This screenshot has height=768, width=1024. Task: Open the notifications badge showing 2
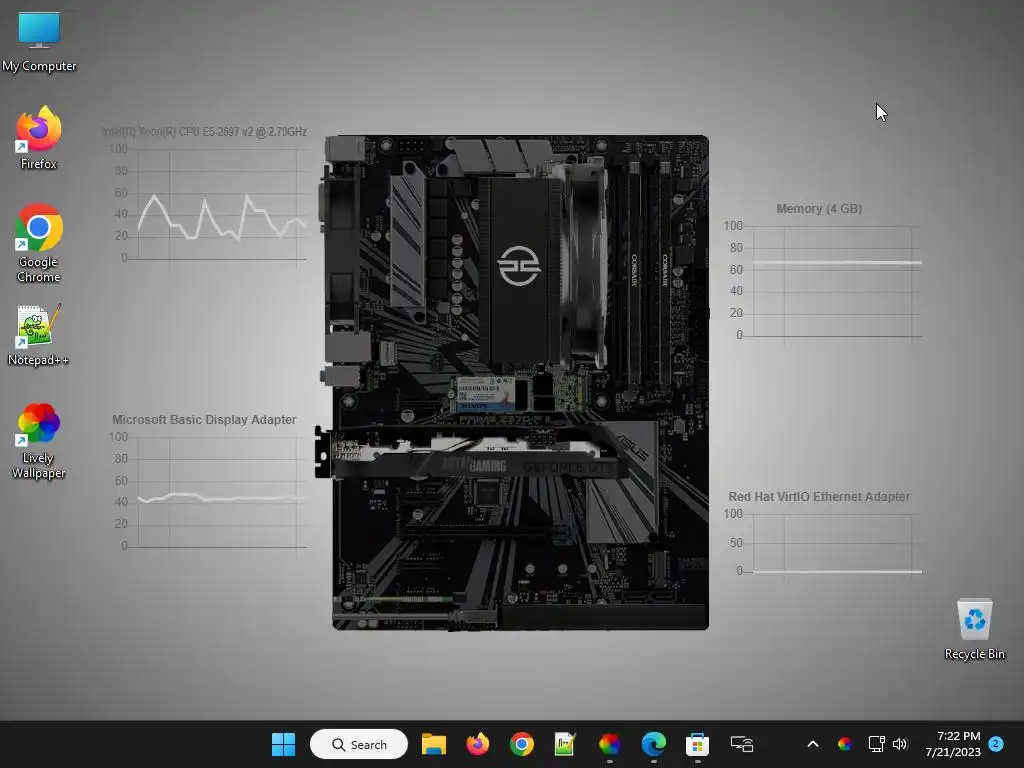[996, 744]
